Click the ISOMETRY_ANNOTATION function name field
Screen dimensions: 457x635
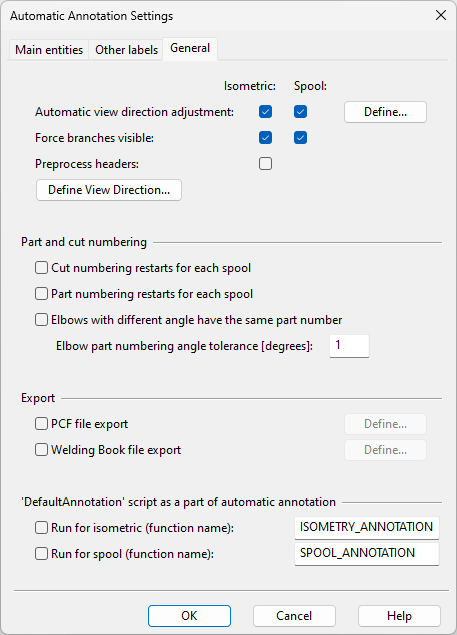tap(367, 527)
